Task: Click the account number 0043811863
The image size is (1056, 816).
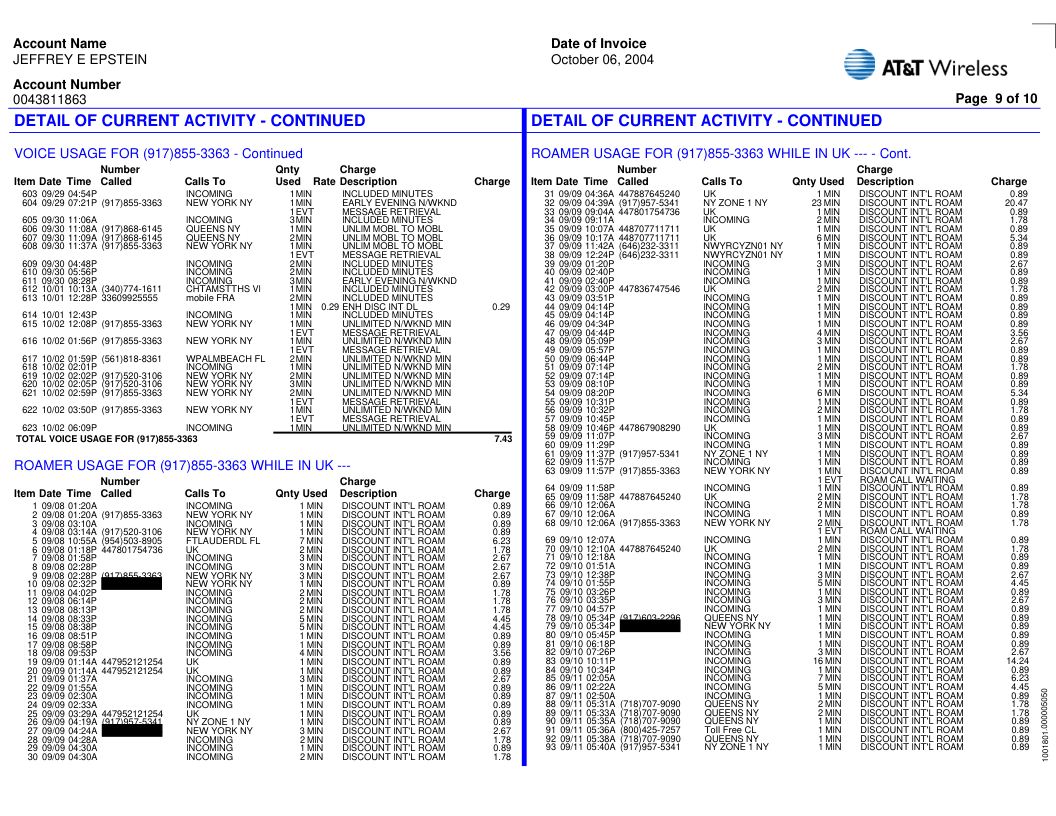Action: (x=50, y=100)
